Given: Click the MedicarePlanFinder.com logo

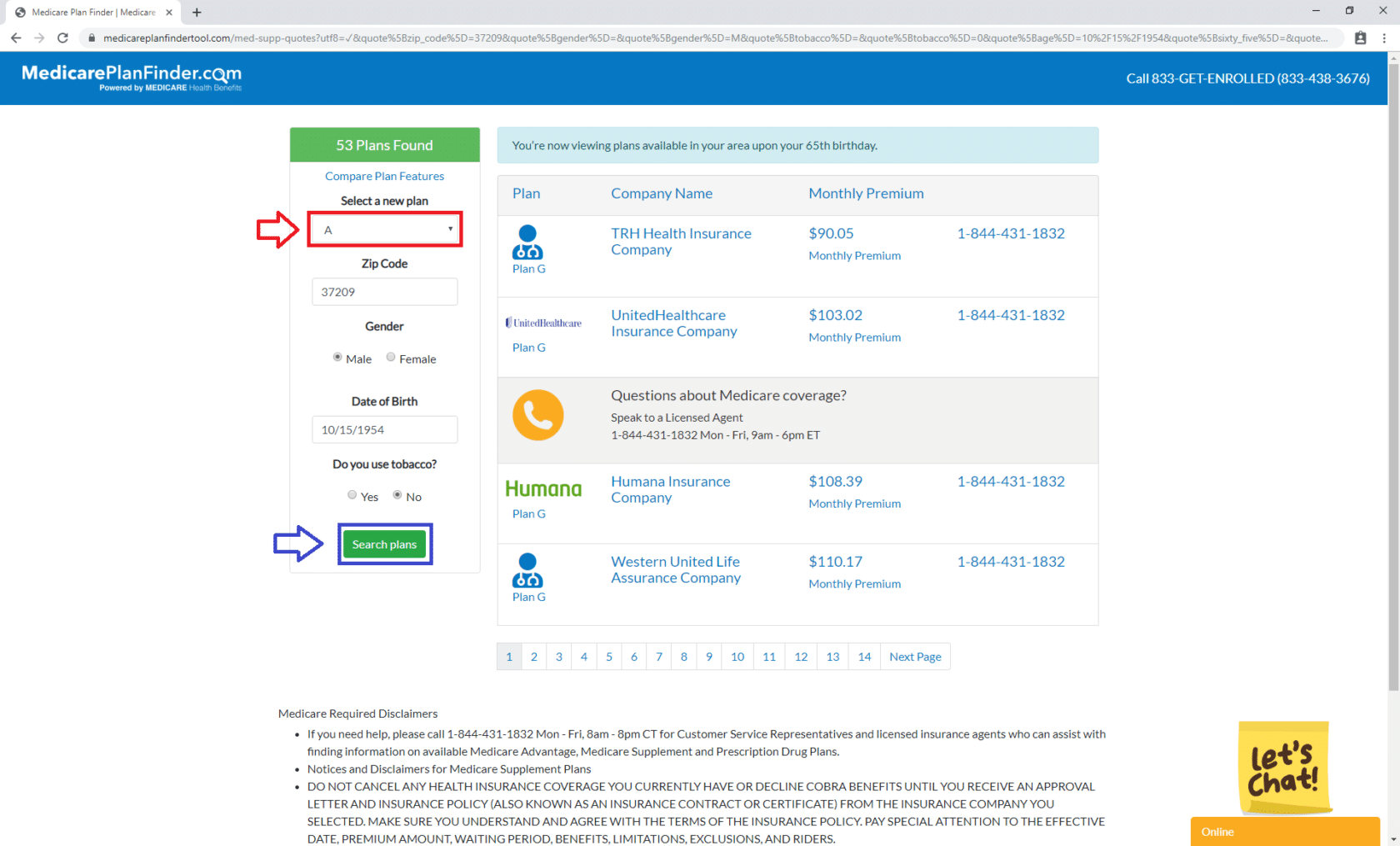Looking at the screenshot, I should tap(129, 77).
